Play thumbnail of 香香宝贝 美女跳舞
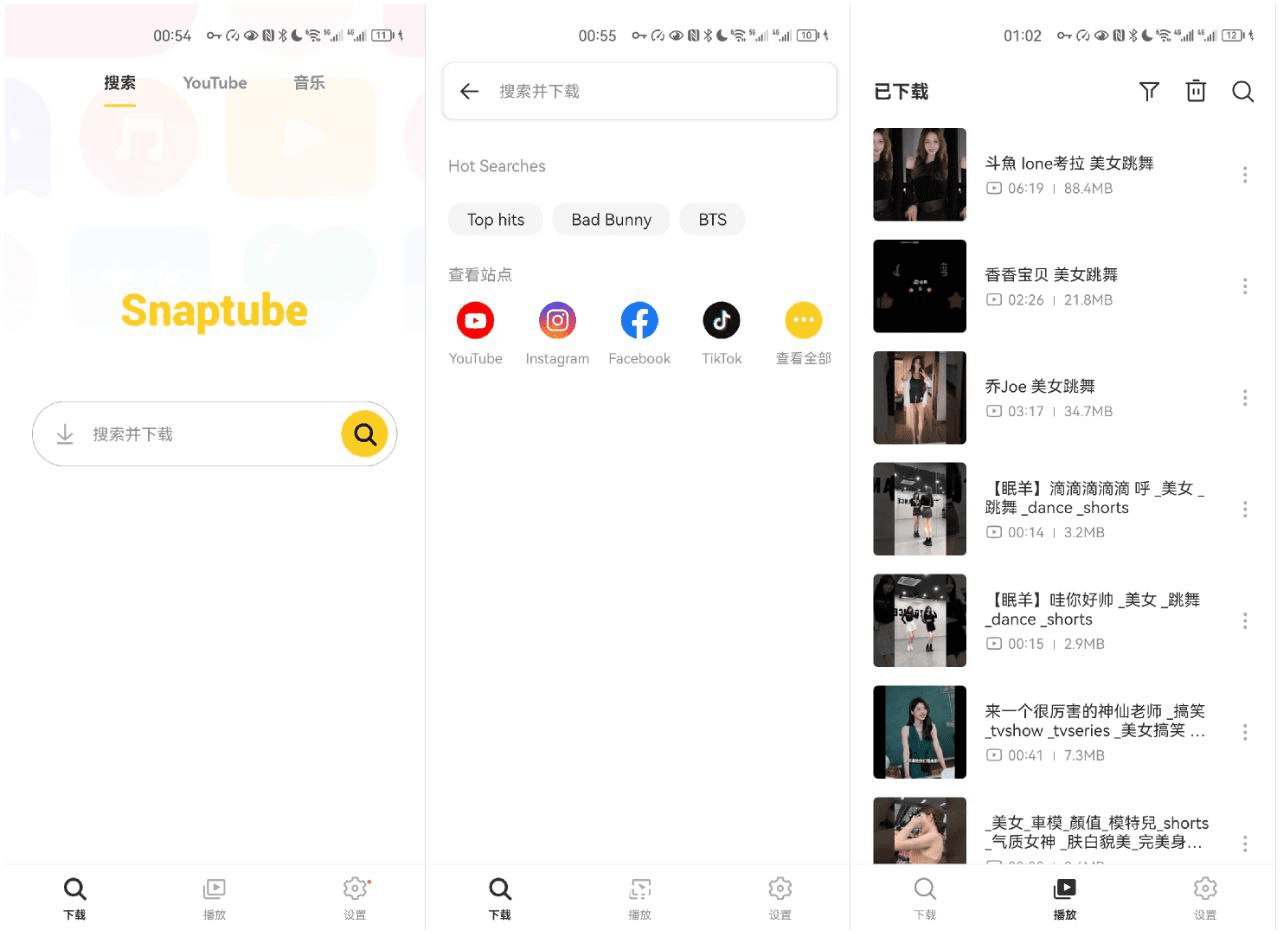Viewport: 1280px width, 934px height. coord(920,286)
